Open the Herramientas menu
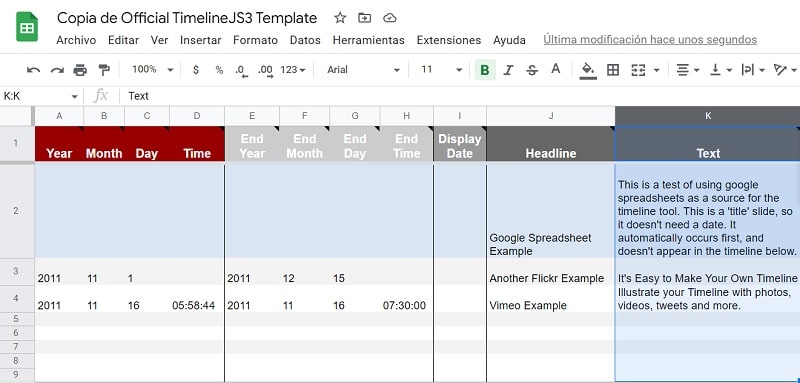This screenshot has width=800, height=383. tap(368, 40)
